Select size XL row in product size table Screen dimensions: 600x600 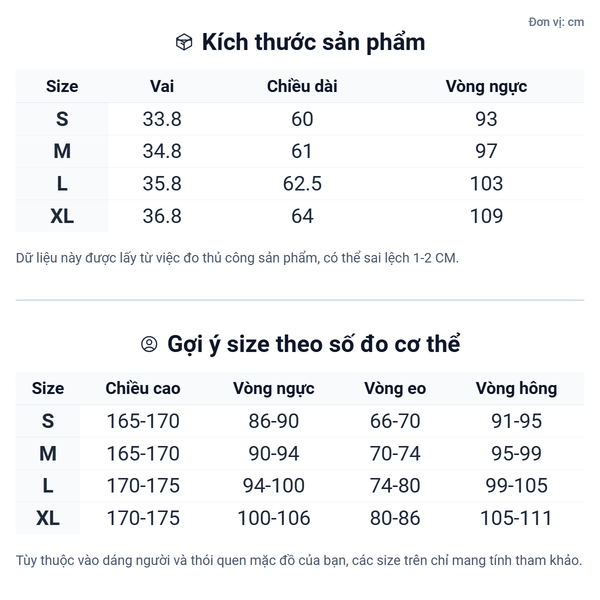[x=62, y=216]
